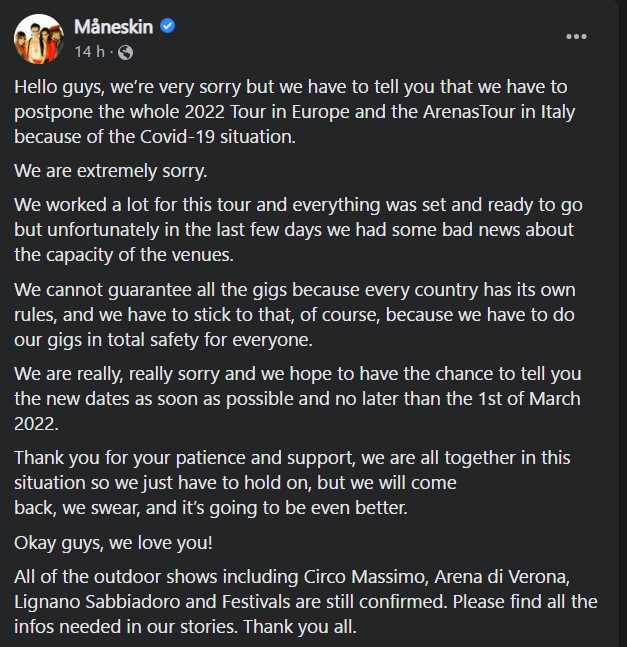Open the post options three-dot menu

click(x=576, y=37)
